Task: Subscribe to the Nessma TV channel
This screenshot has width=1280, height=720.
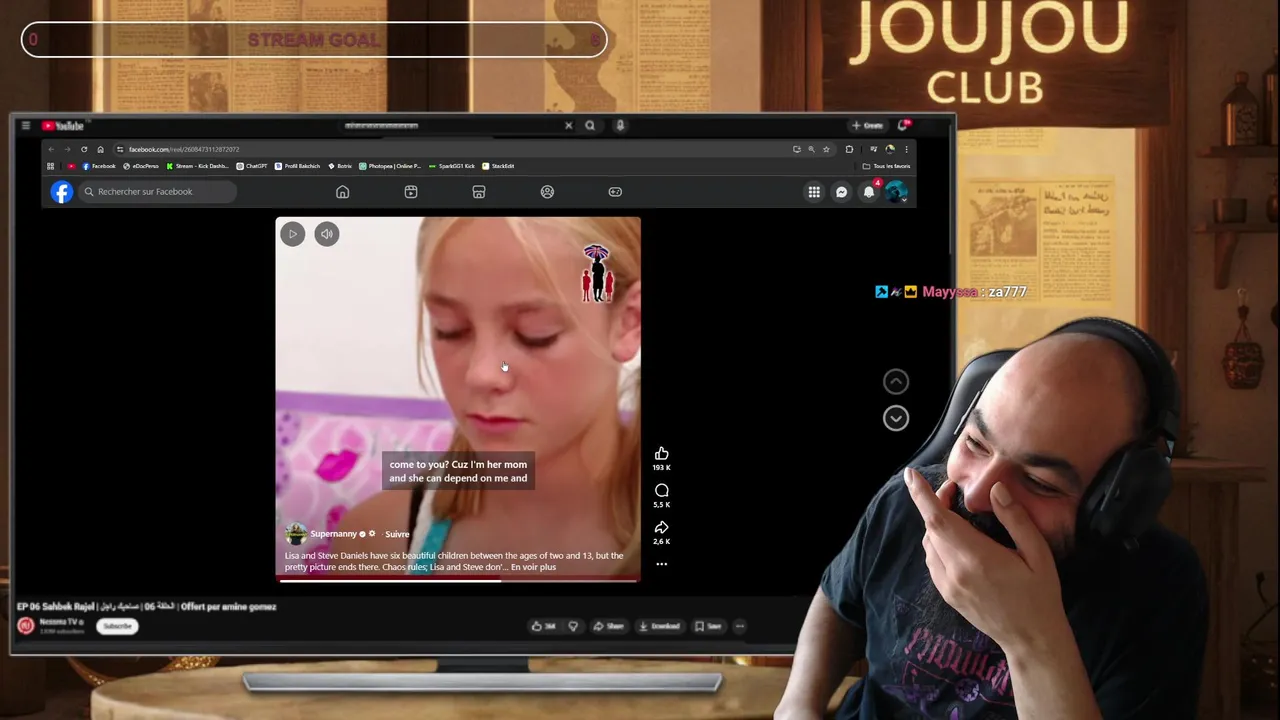Action: coord(117,626)
